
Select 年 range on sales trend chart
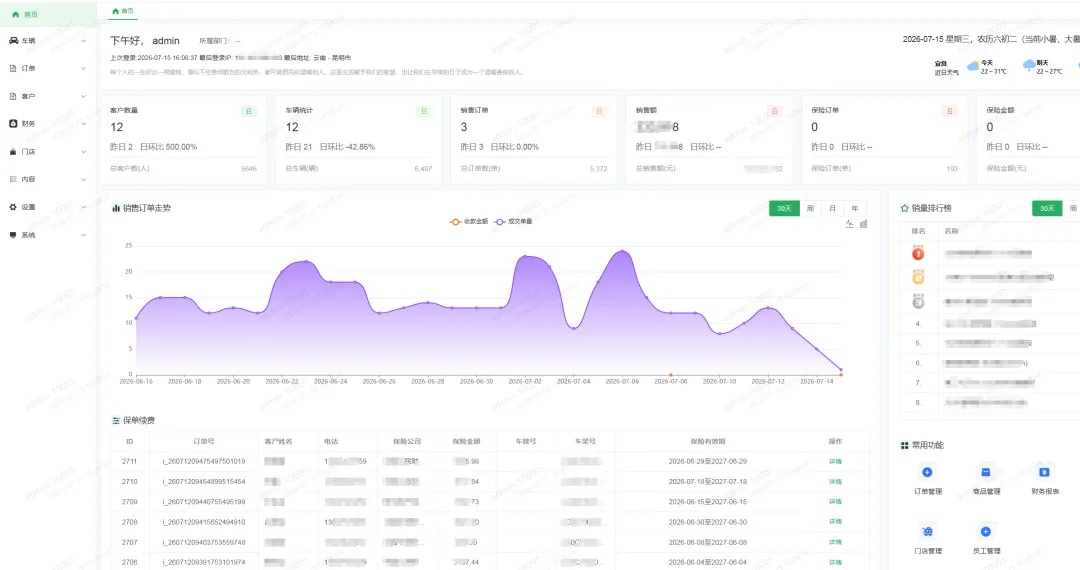tap(855, 208)
